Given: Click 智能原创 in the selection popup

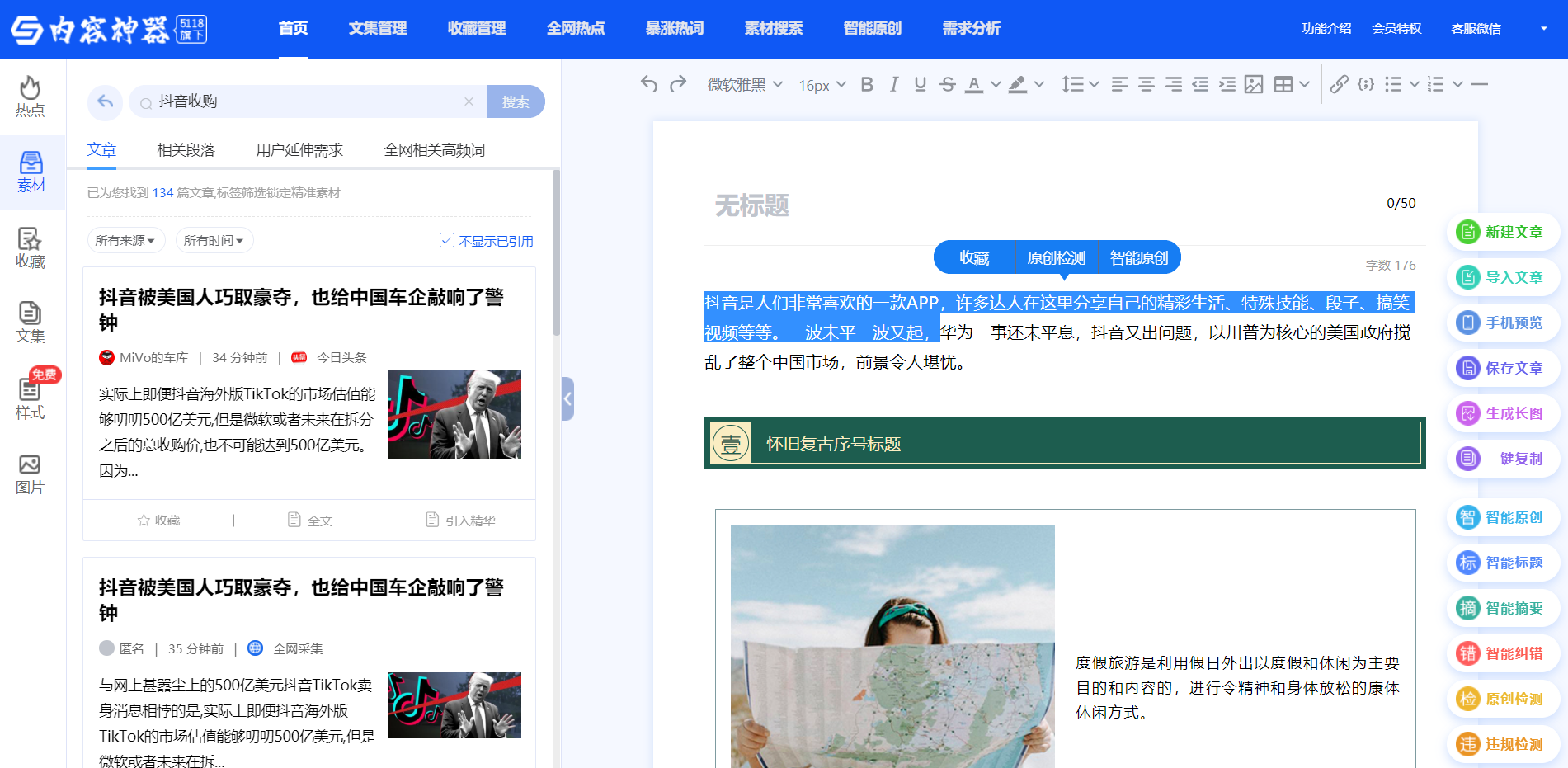Looking at the screenshot, I should pyautogui.click(x=1138, y=258).
